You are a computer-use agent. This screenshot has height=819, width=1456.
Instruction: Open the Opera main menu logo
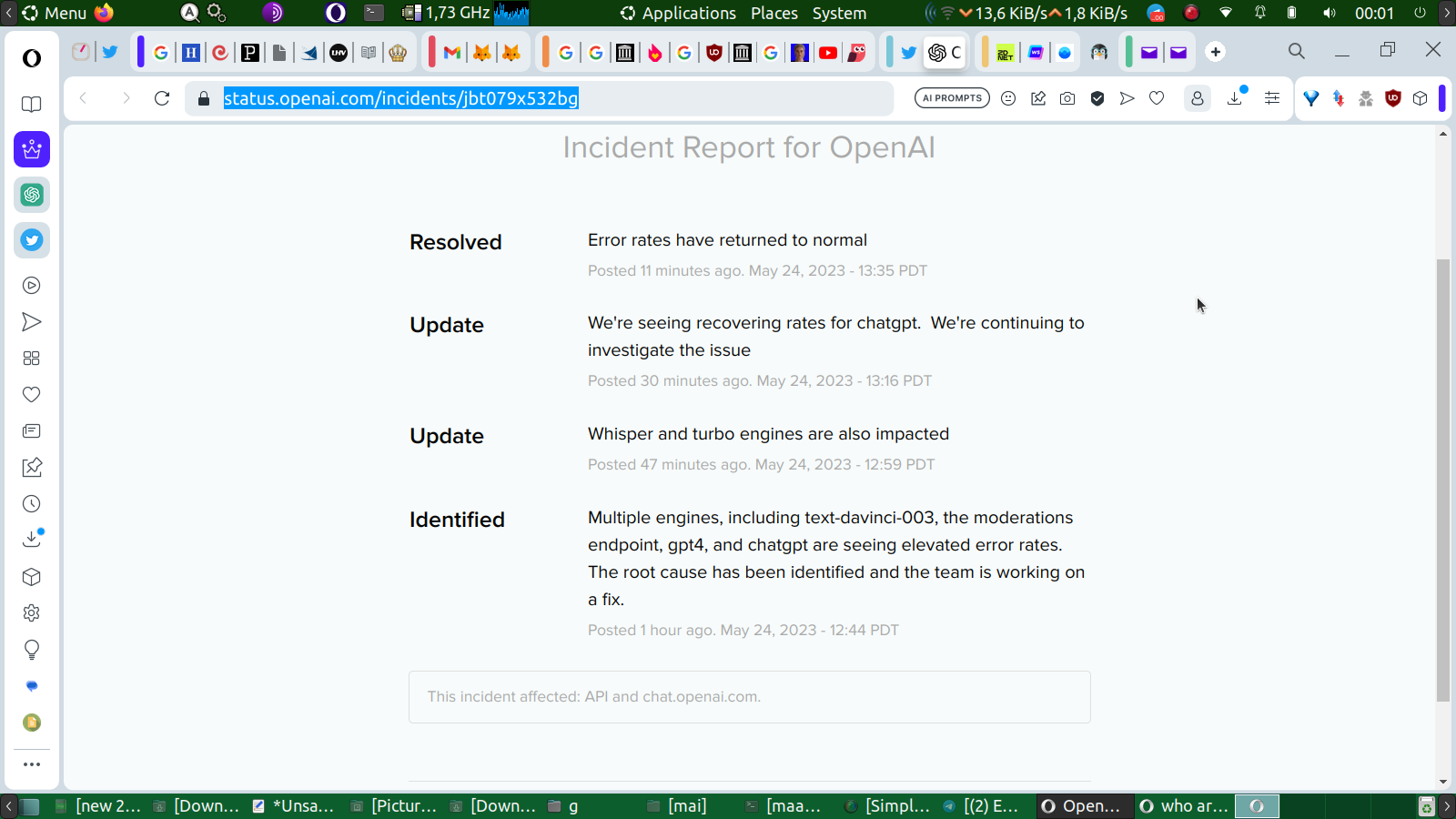32,58
